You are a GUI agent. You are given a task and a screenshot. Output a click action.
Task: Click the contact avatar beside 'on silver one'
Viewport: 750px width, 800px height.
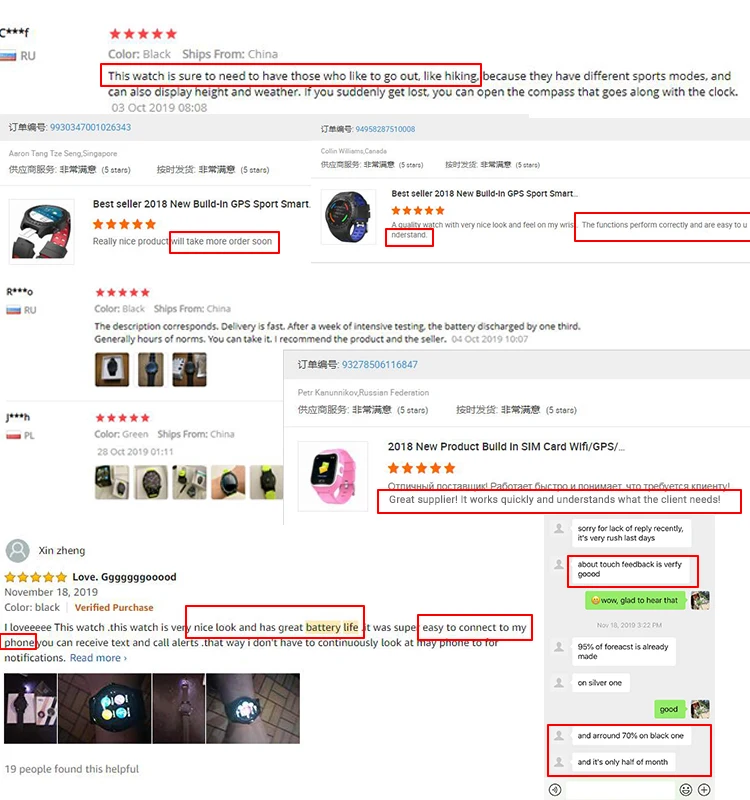(559, 683)
